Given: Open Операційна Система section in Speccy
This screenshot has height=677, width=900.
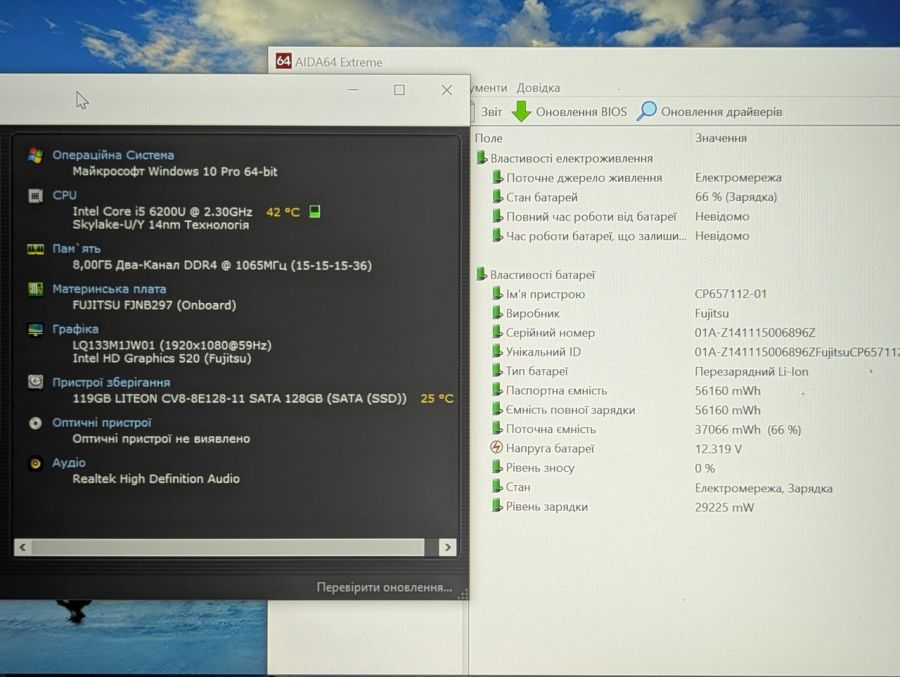Looking at the screenshot, I should click(113, 155).
